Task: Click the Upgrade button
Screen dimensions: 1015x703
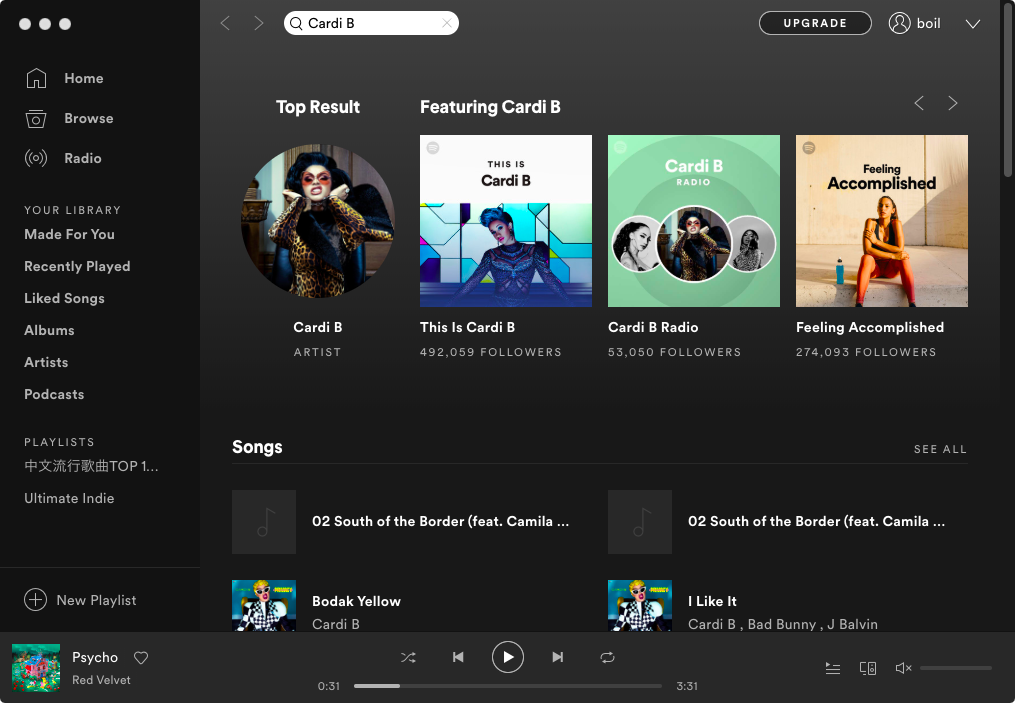Action: (815, 23)
